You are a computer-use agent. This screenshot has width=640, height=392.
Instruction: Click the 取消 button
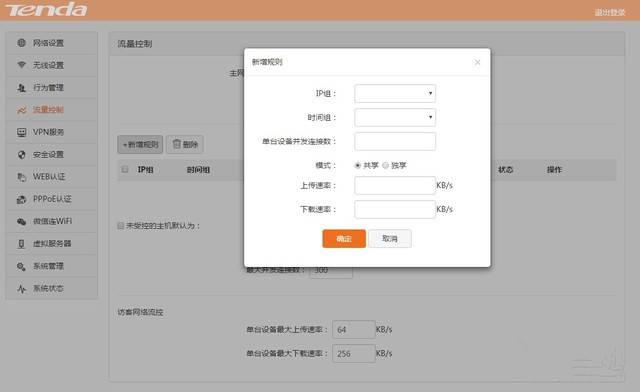(390, 238)
